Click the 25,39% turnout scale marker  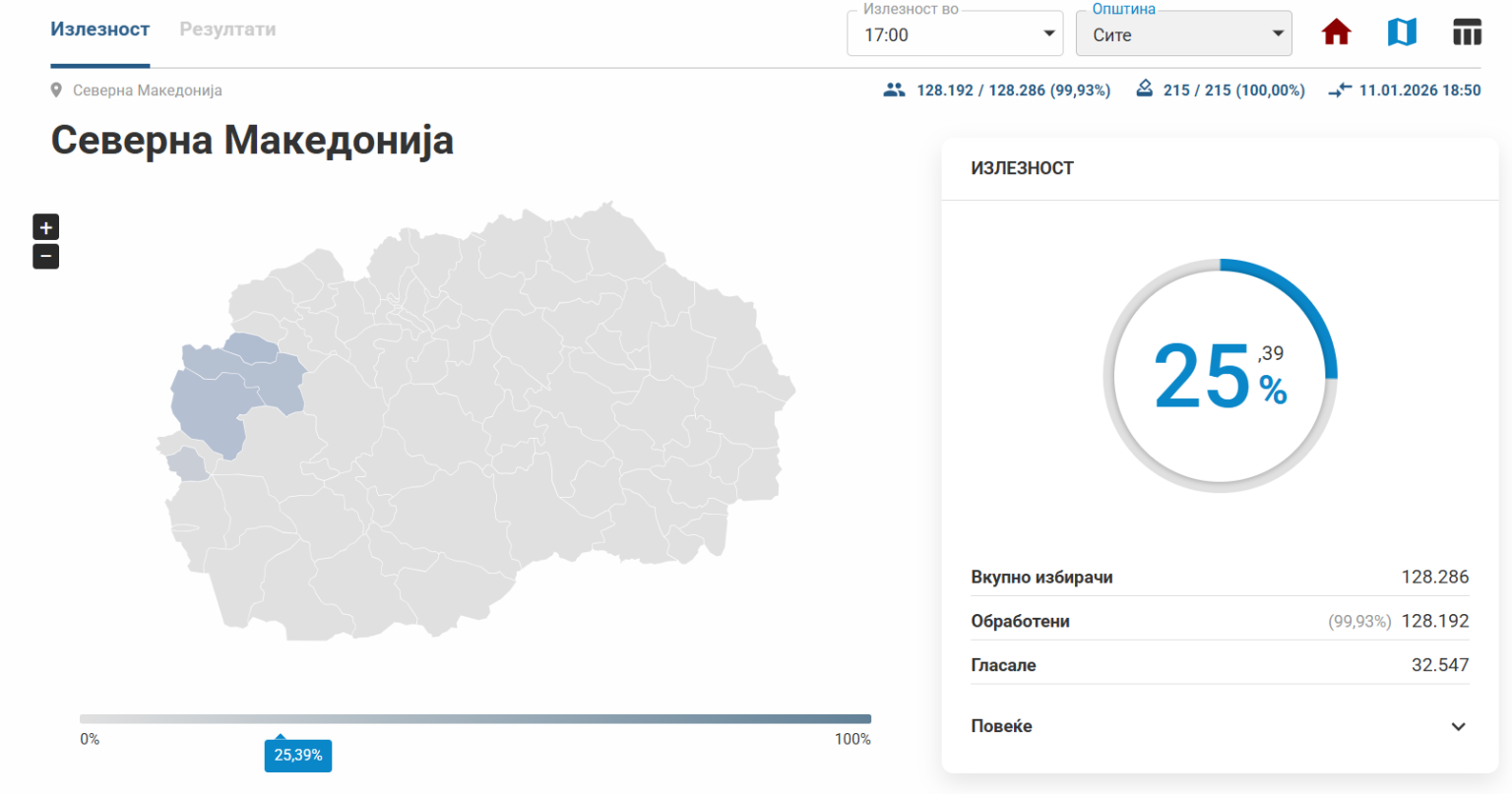coord(297,756)
